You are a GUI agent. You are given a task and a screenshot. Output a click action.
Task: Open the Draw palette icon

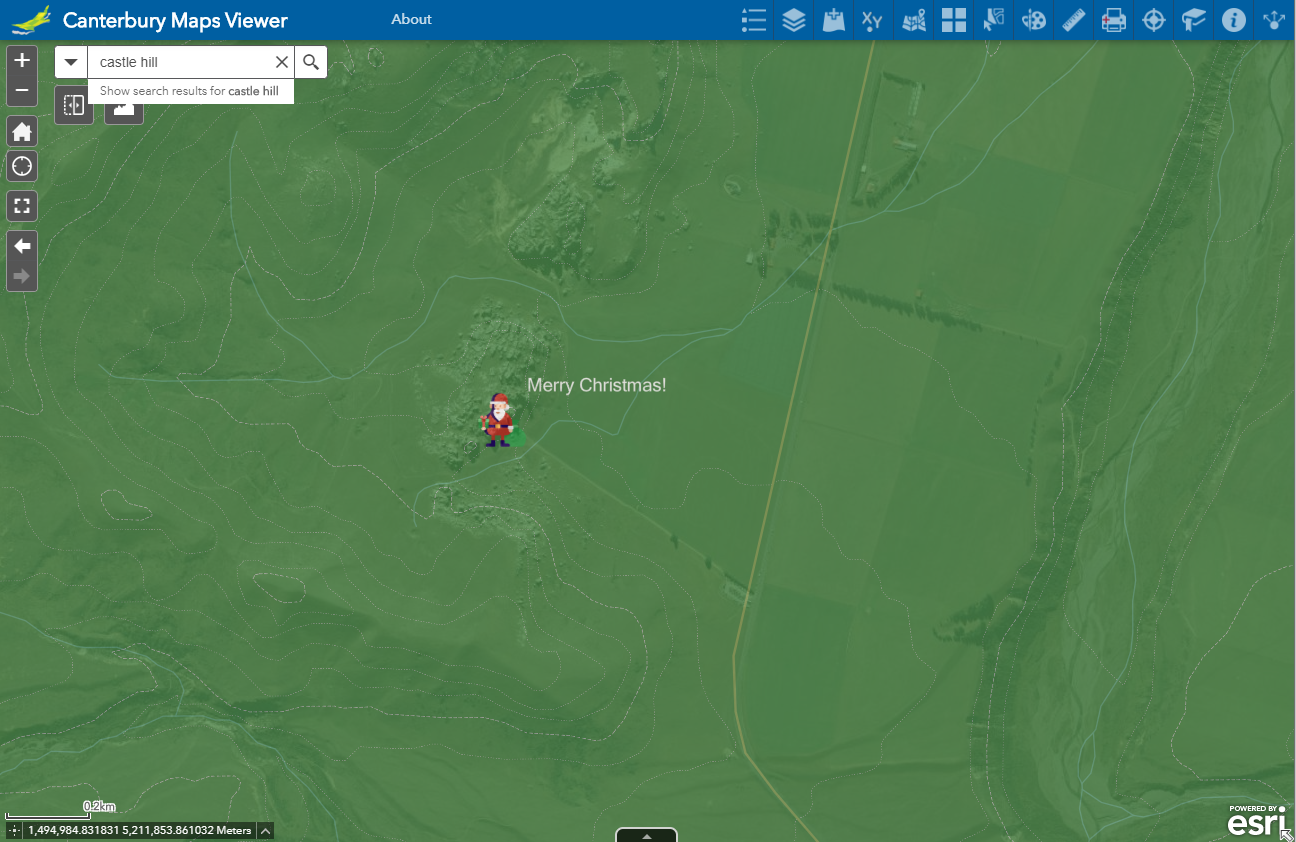(x=1034, y=20)
